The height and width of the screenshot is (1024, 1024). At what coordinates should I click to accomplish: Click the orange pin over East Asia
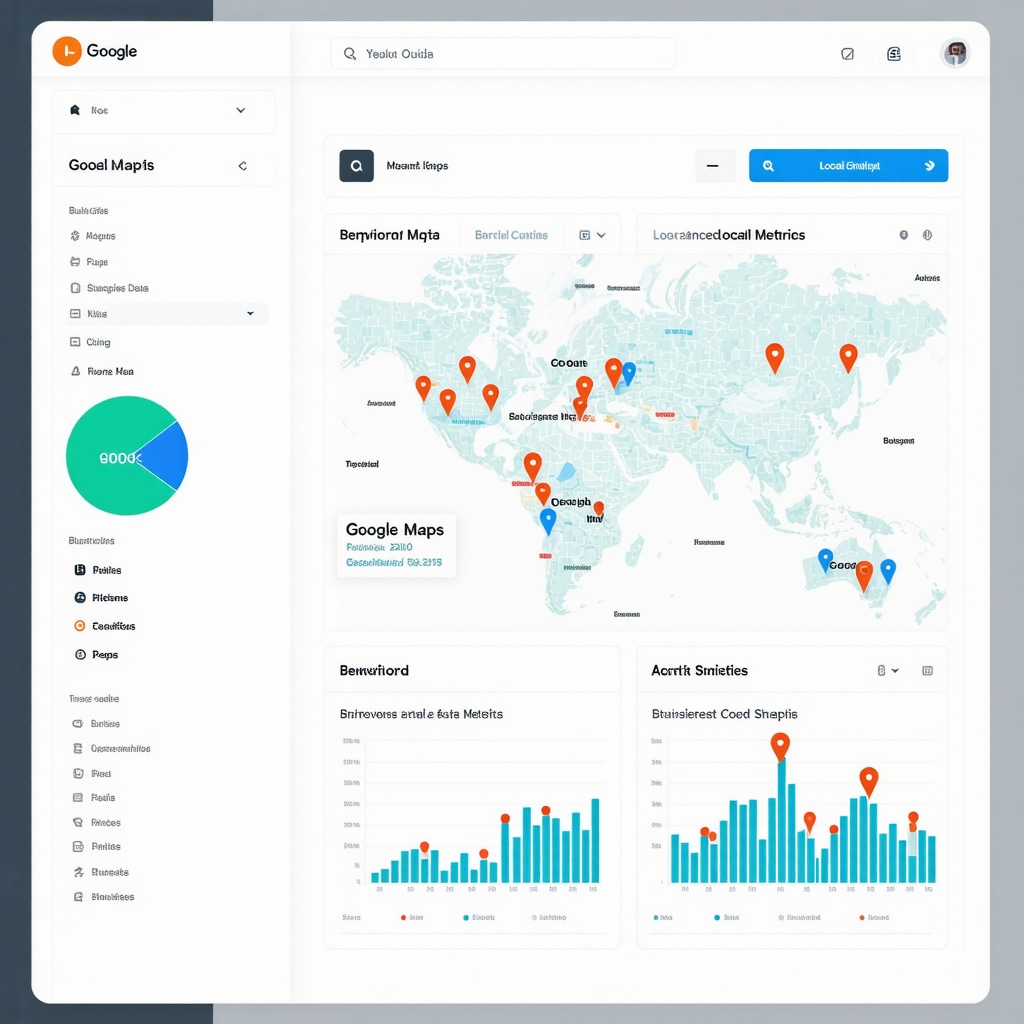pyautogui.click(x=848, y=357)
